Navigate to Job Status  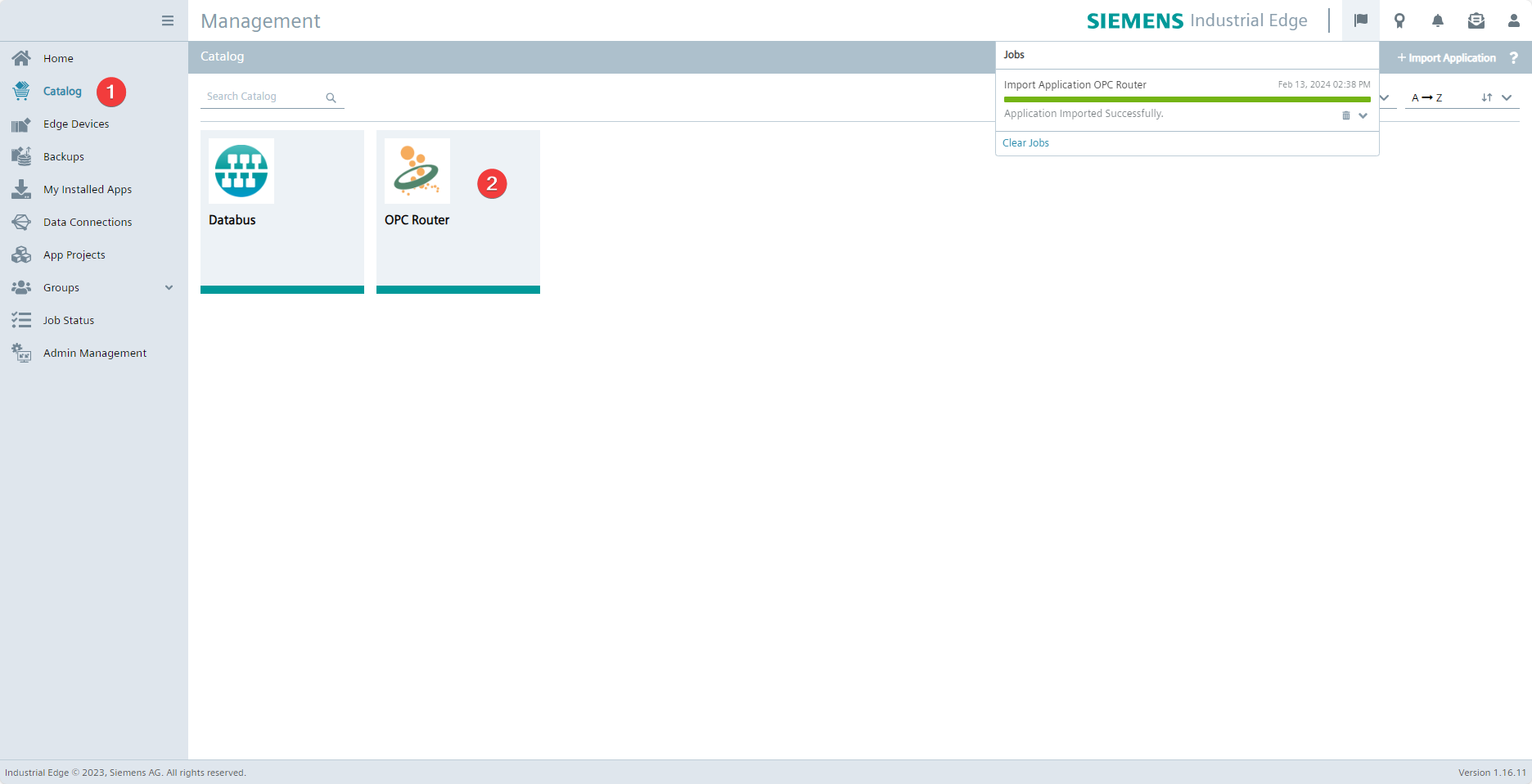(x=69, y=320)
